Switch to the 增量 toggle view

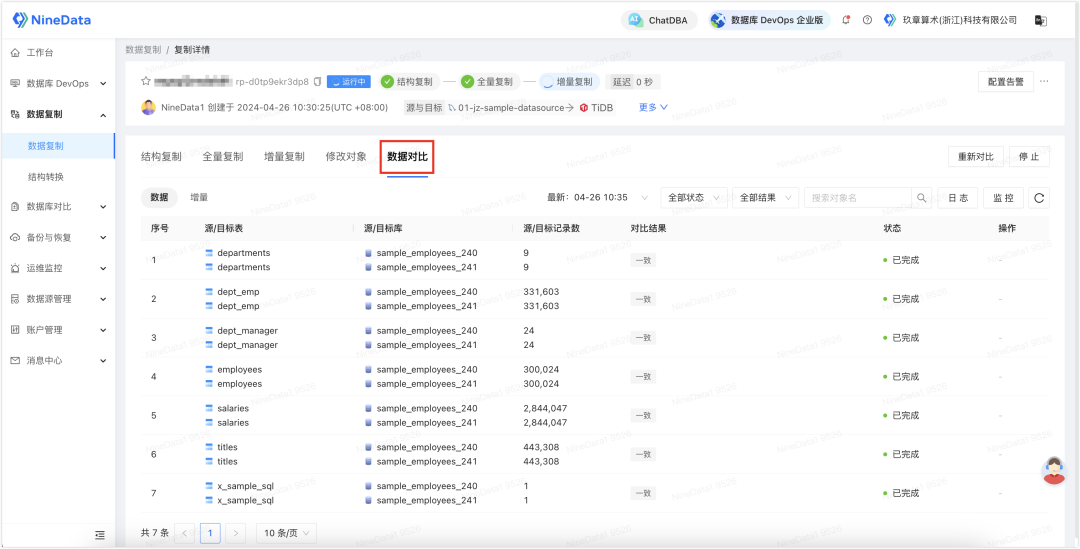point(199,197)
